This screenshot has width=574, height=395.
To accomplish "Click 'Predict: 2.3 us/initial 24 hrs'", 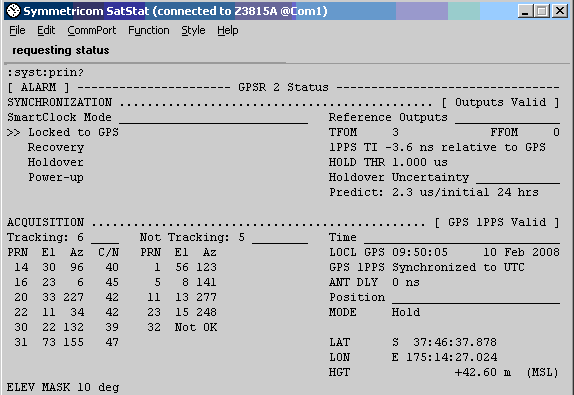I will (434, 192).
